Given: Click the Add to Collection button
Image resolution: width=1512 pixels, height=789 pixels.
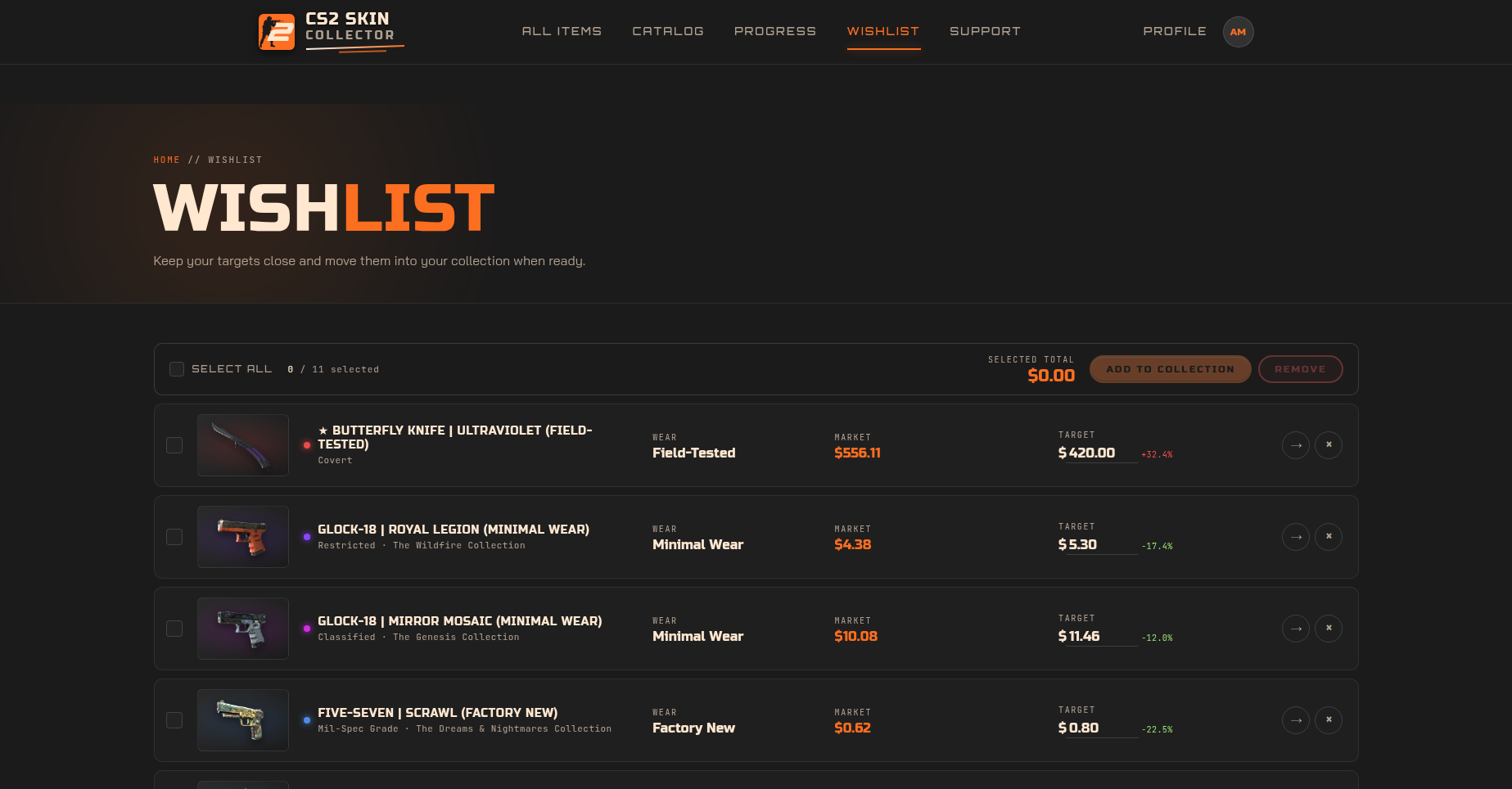Looking at the screenshot, I should [x=1170, y=369].
